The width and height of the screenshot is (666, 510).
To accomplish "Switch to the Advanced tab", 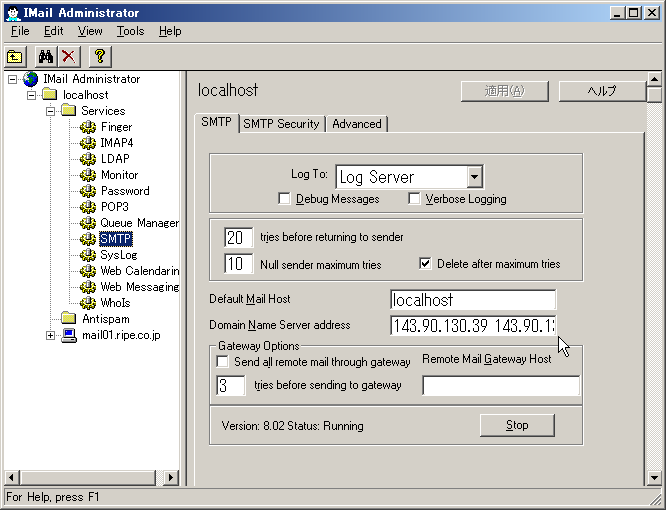I will pyautogui.click(x=357, y=124).
